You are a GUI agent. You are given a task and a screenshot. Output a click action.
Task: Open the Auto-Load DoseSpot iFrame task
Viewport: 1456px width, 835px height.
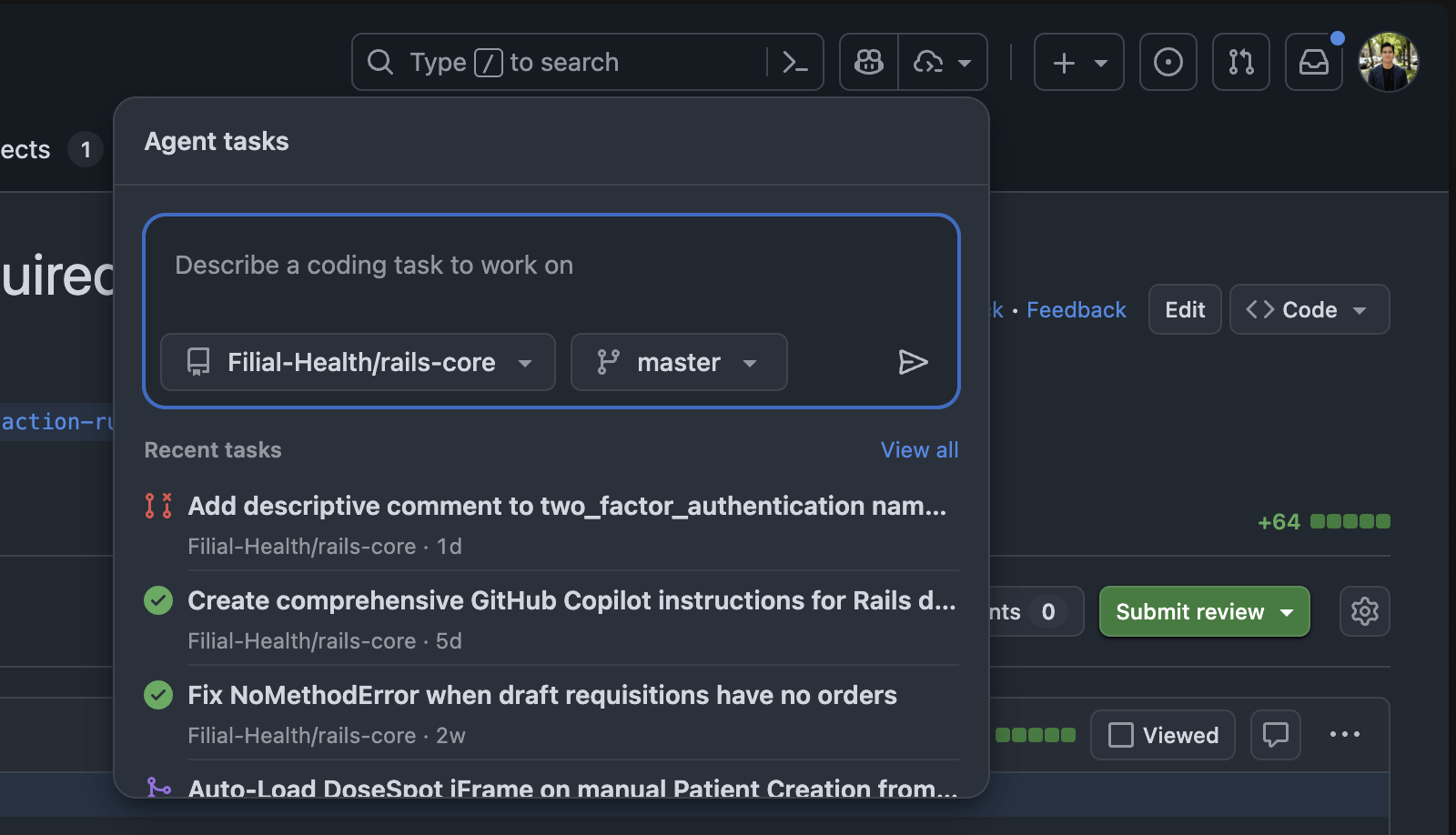572,788
